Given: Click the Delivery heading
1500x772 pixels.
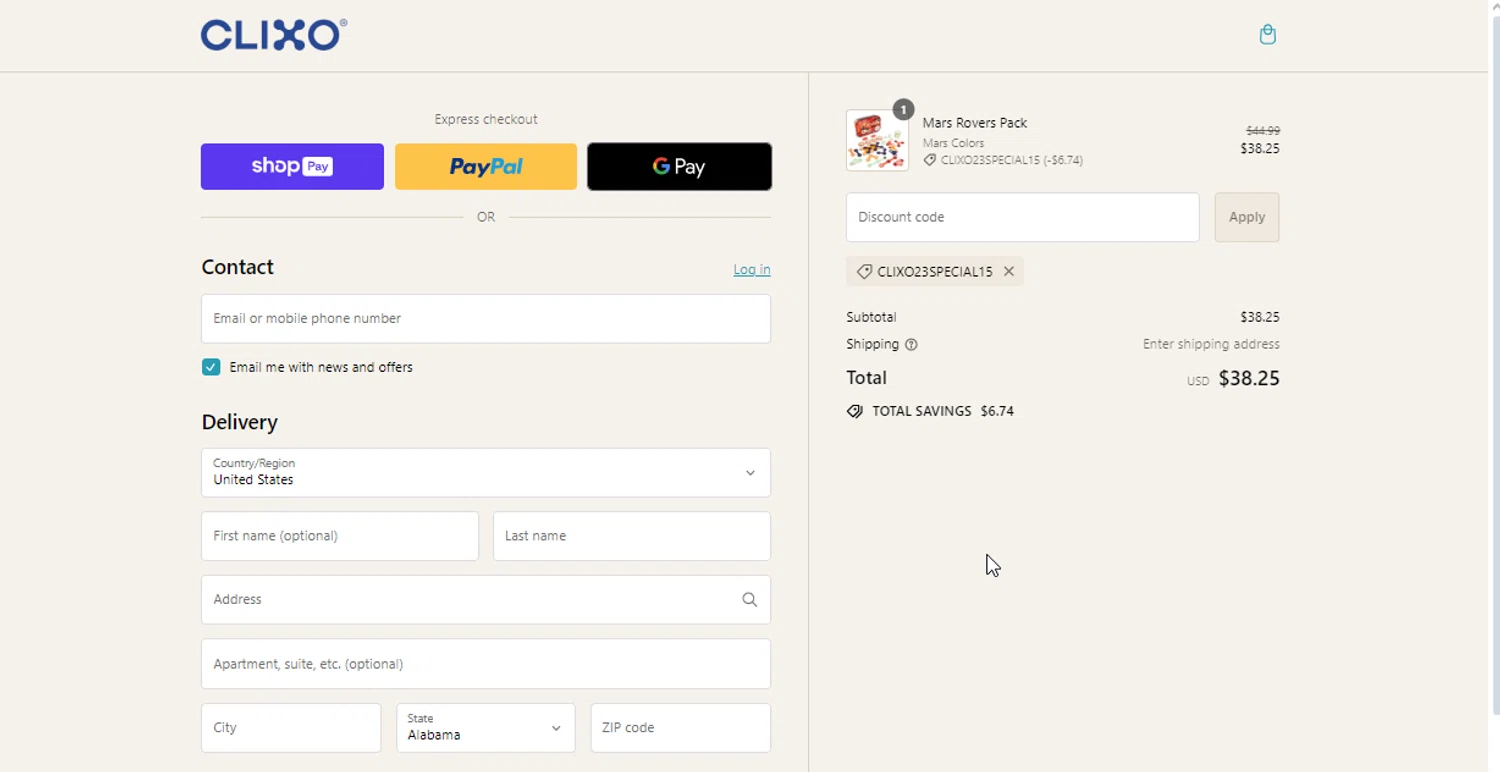Looking at the screenshot, I should point(240,422).
